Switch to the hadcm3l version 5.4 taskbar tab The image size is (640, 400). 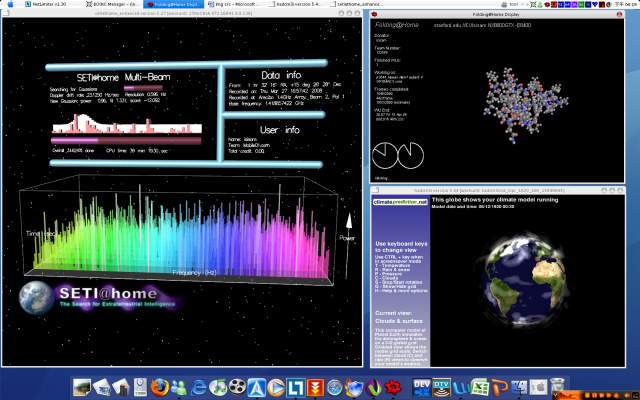pos(296,4)
